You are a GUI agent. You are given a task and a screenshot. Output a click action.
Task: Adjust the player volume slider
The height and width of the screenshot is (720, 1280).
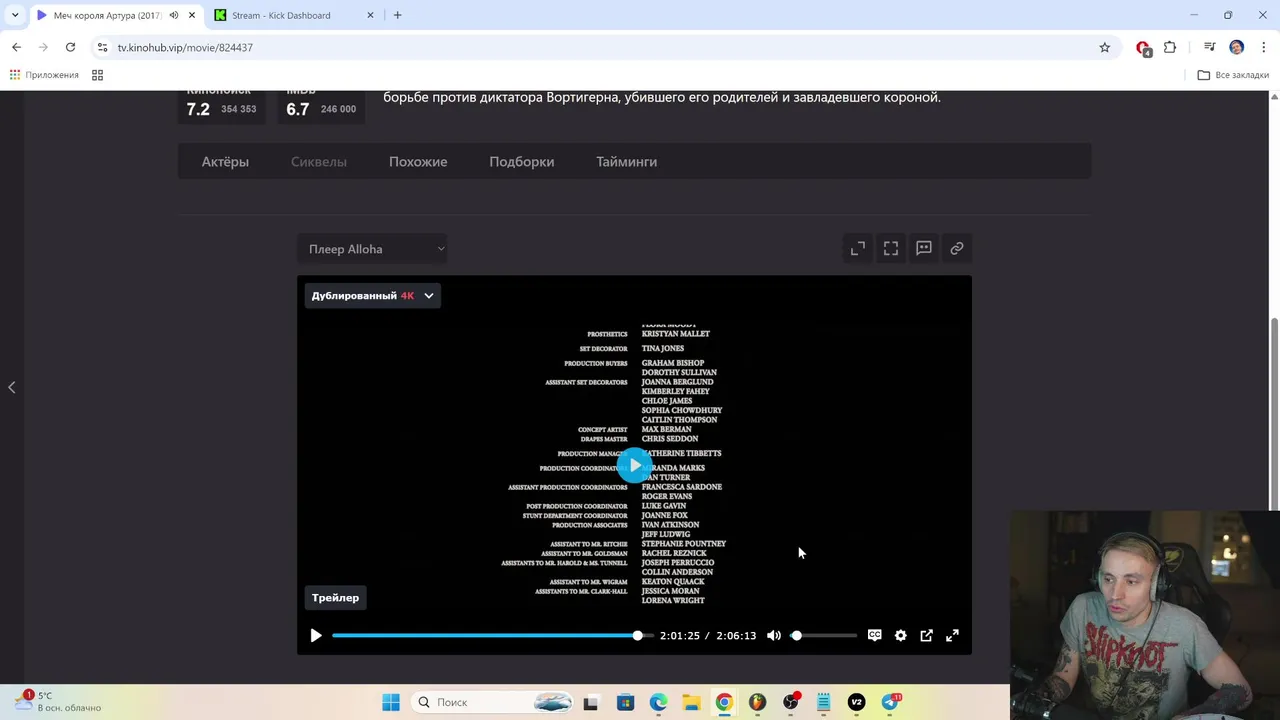(825, 635)
